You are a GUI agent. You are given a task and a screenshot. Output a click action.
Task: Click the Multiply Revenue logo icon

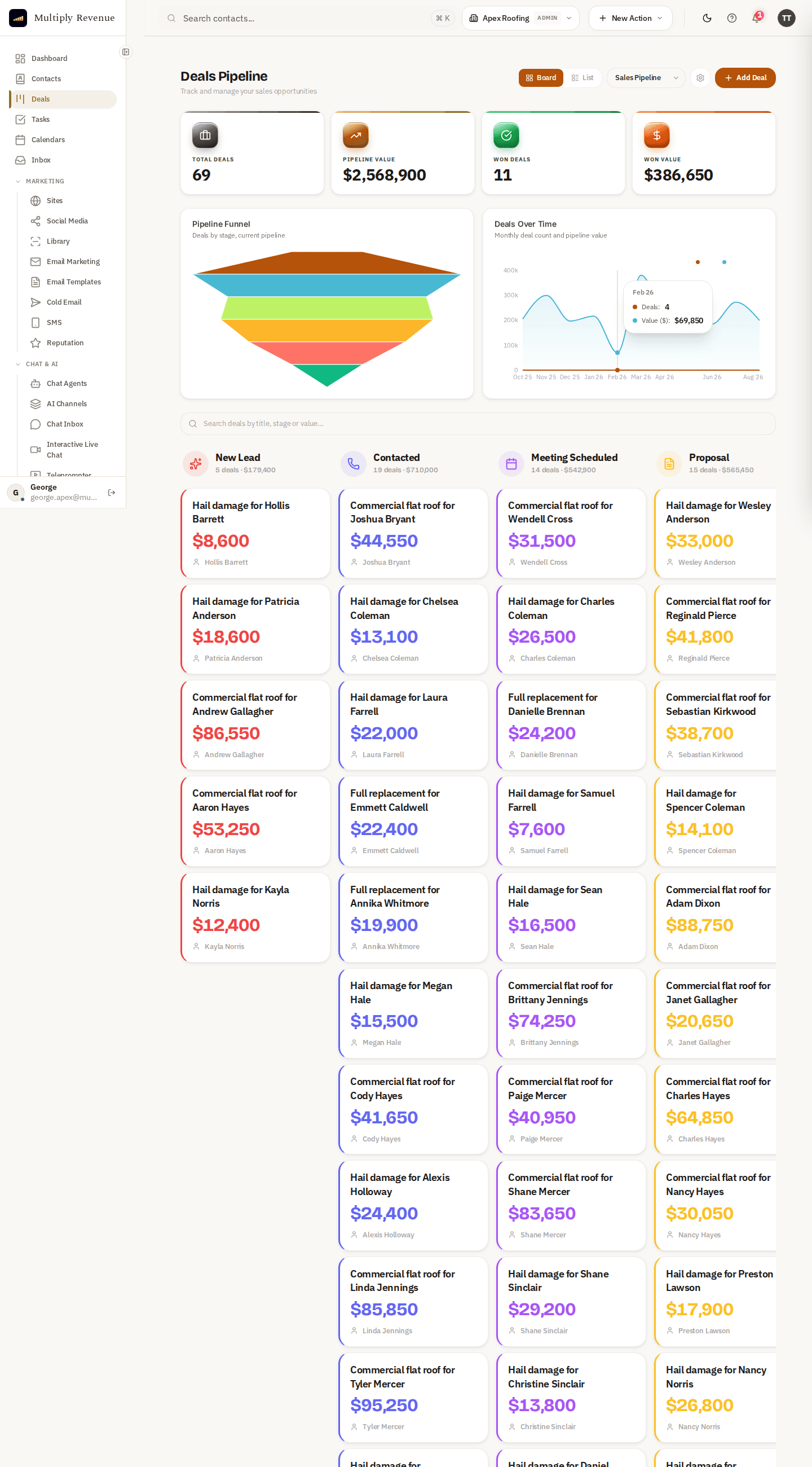click(18, 18)
